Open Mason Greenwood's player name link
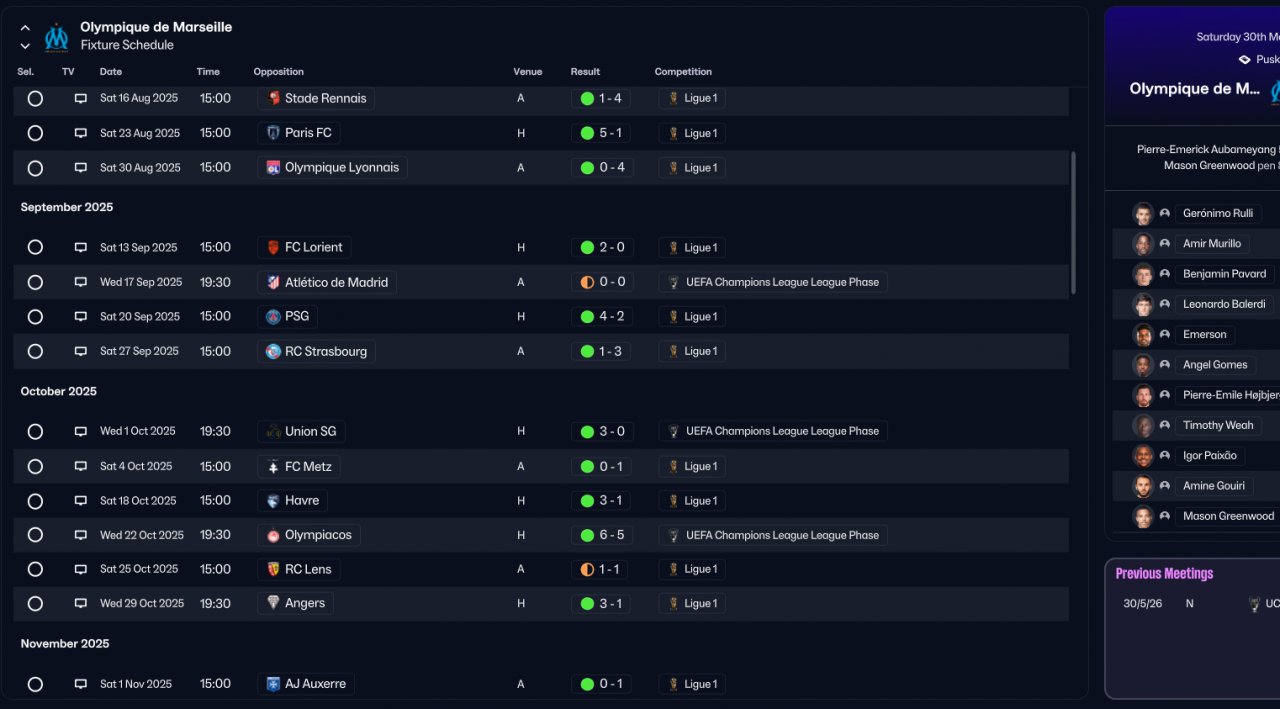Screen dimensions: 1280x709 (x=1228, y=516)
